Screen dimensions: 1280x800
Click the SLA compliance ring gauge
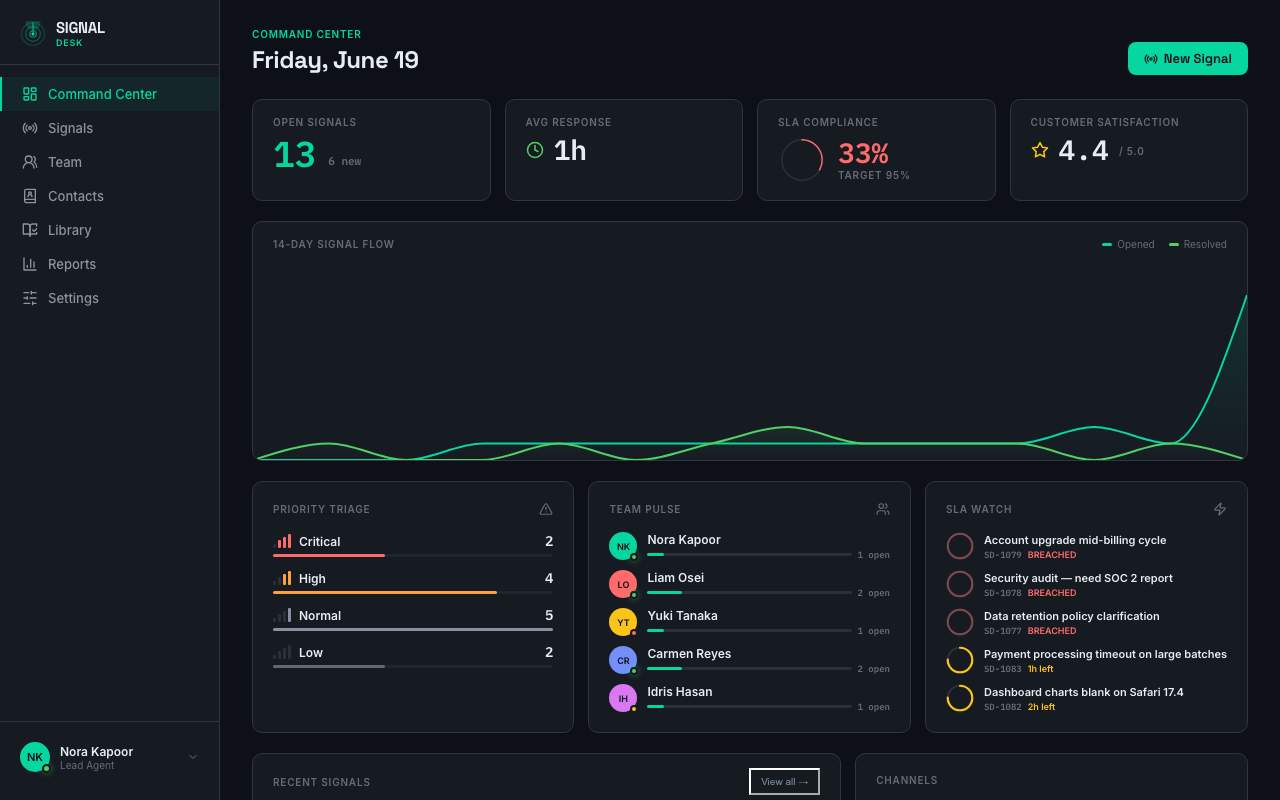801,160
